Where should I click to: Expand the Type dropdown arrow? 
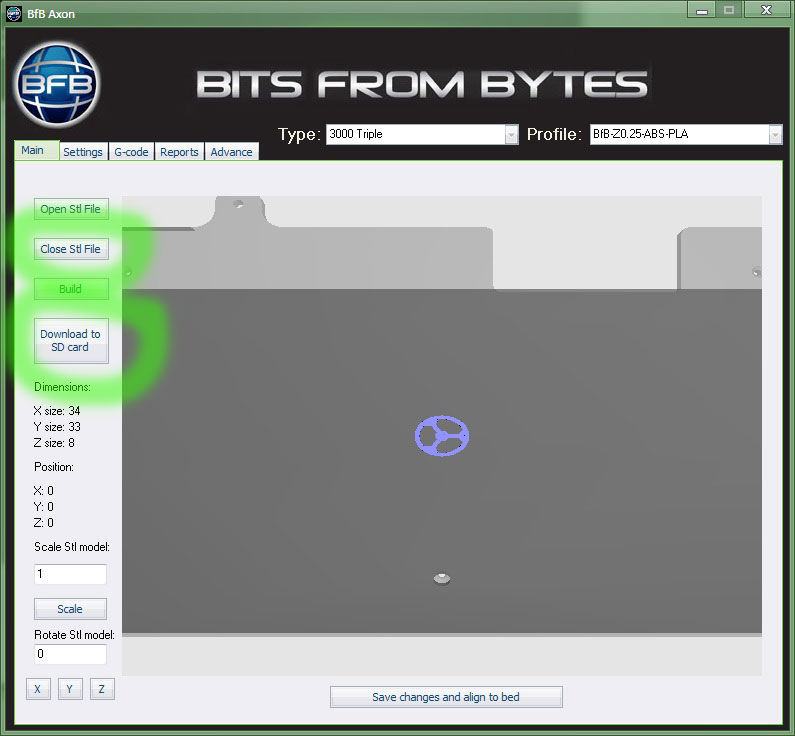pos(512,134)
